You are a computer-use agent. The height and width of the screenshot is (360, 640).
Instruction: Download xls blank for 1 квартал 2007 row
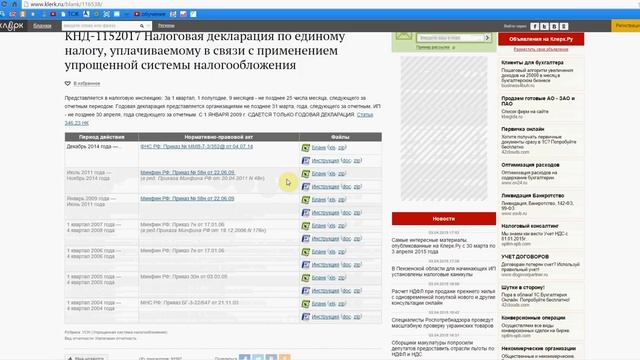pos(332,226)
